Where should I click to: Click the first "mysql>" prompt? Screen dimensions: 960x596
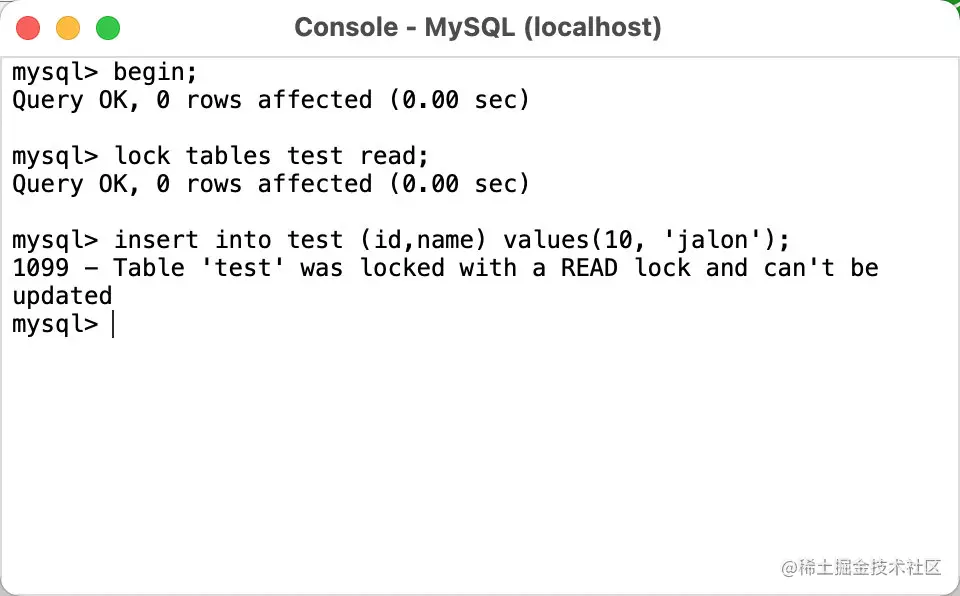pos(55,73)
